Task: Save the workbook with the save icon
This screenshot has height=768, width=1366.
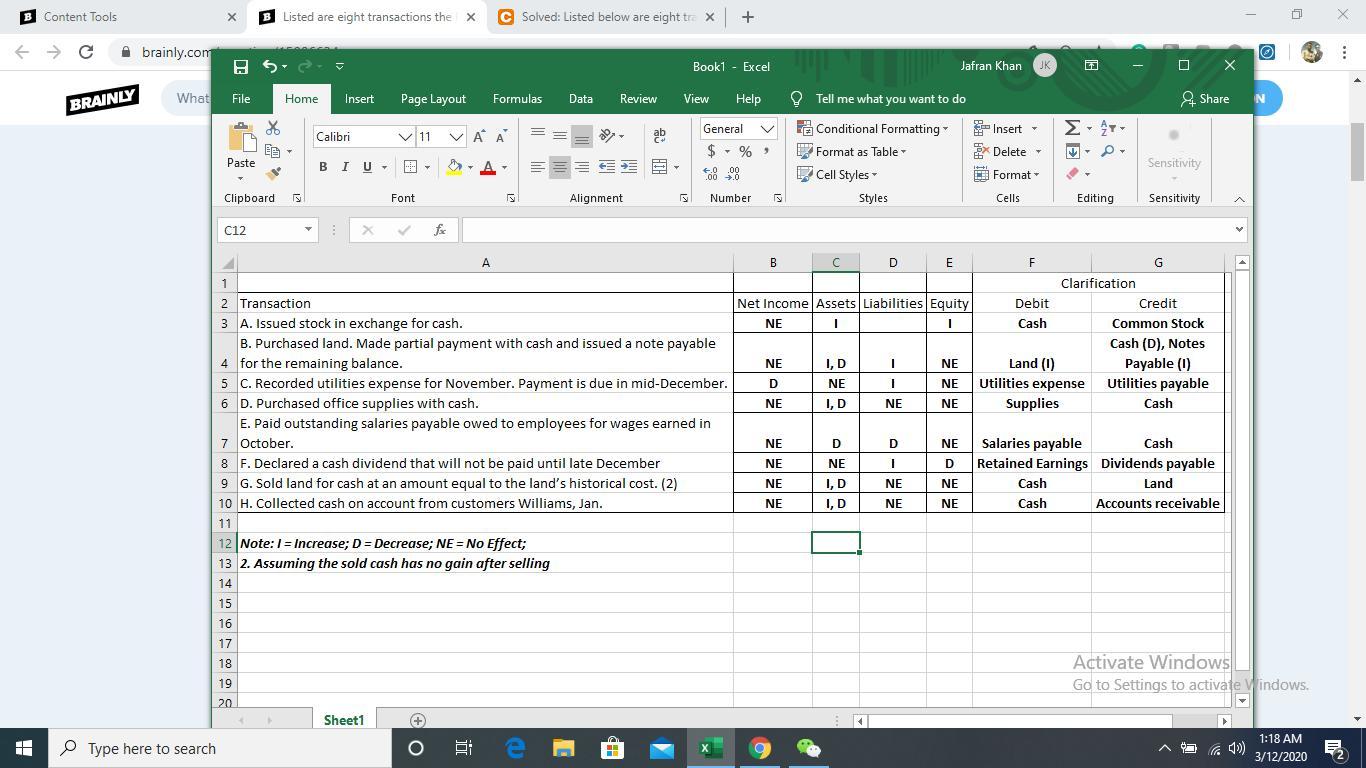Action: click(x=240, y=66)
